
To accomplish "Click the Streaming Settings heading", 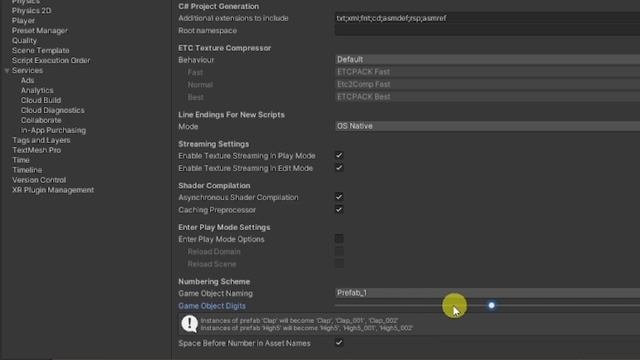I will [213, 144].
